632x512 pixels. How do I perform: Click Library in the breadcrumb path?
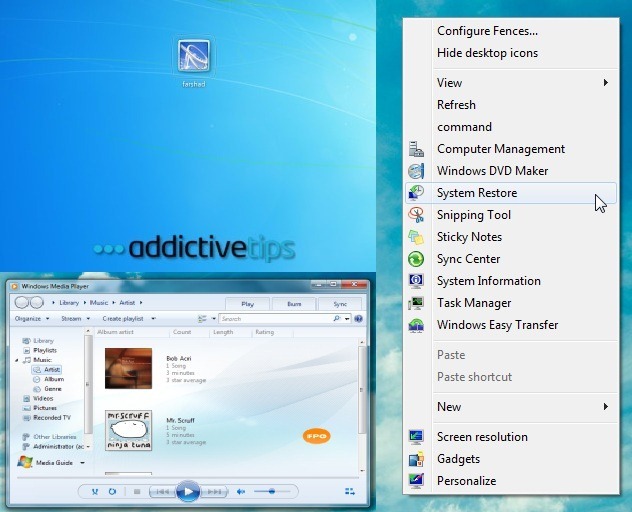pos(69,303)
